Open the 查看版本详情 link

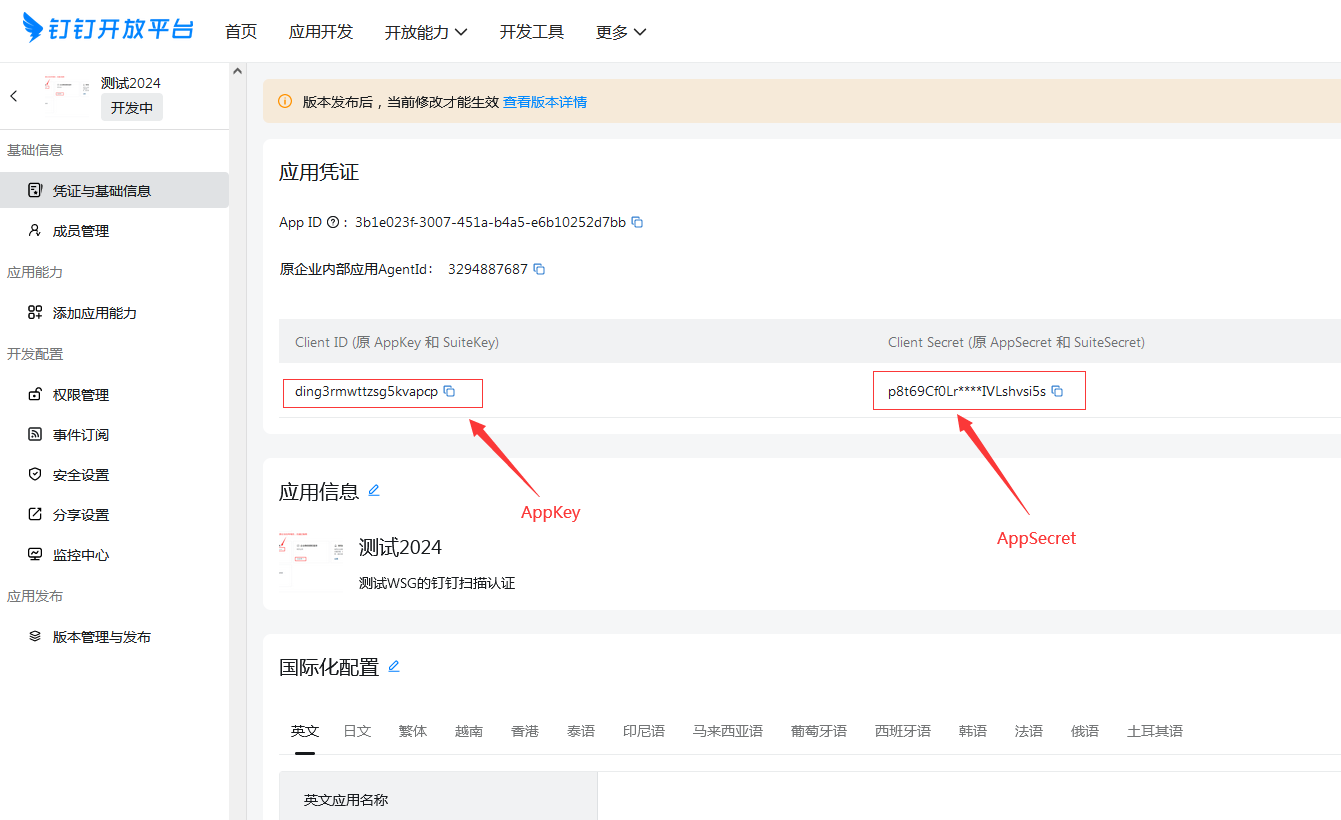545,102
